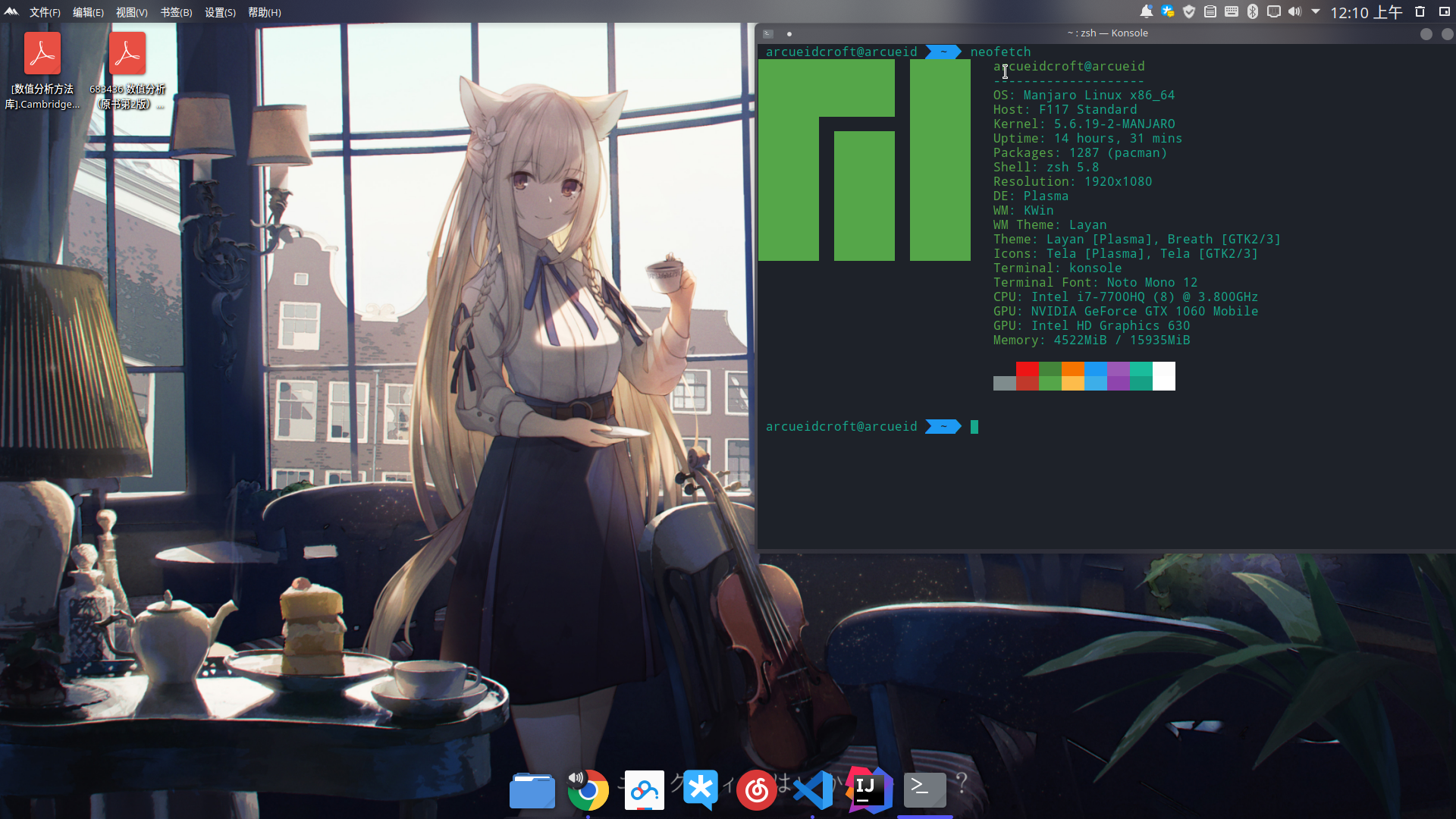Open the wired network tray icon
Image resolution: width=1456 pixels, height=819 pixels.
pos(1274,11)
